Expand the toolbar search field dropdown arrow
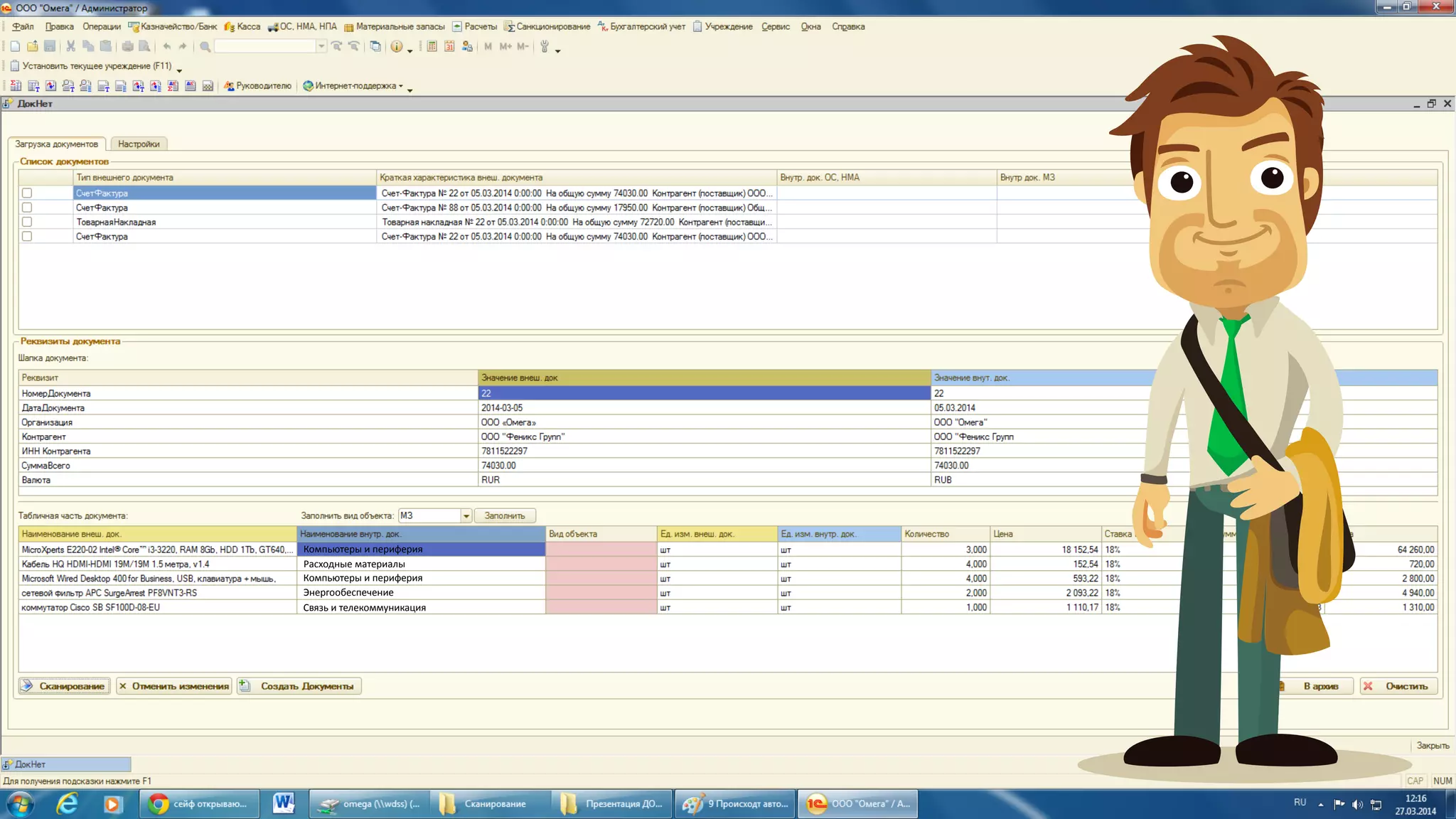 coord(321,46)
